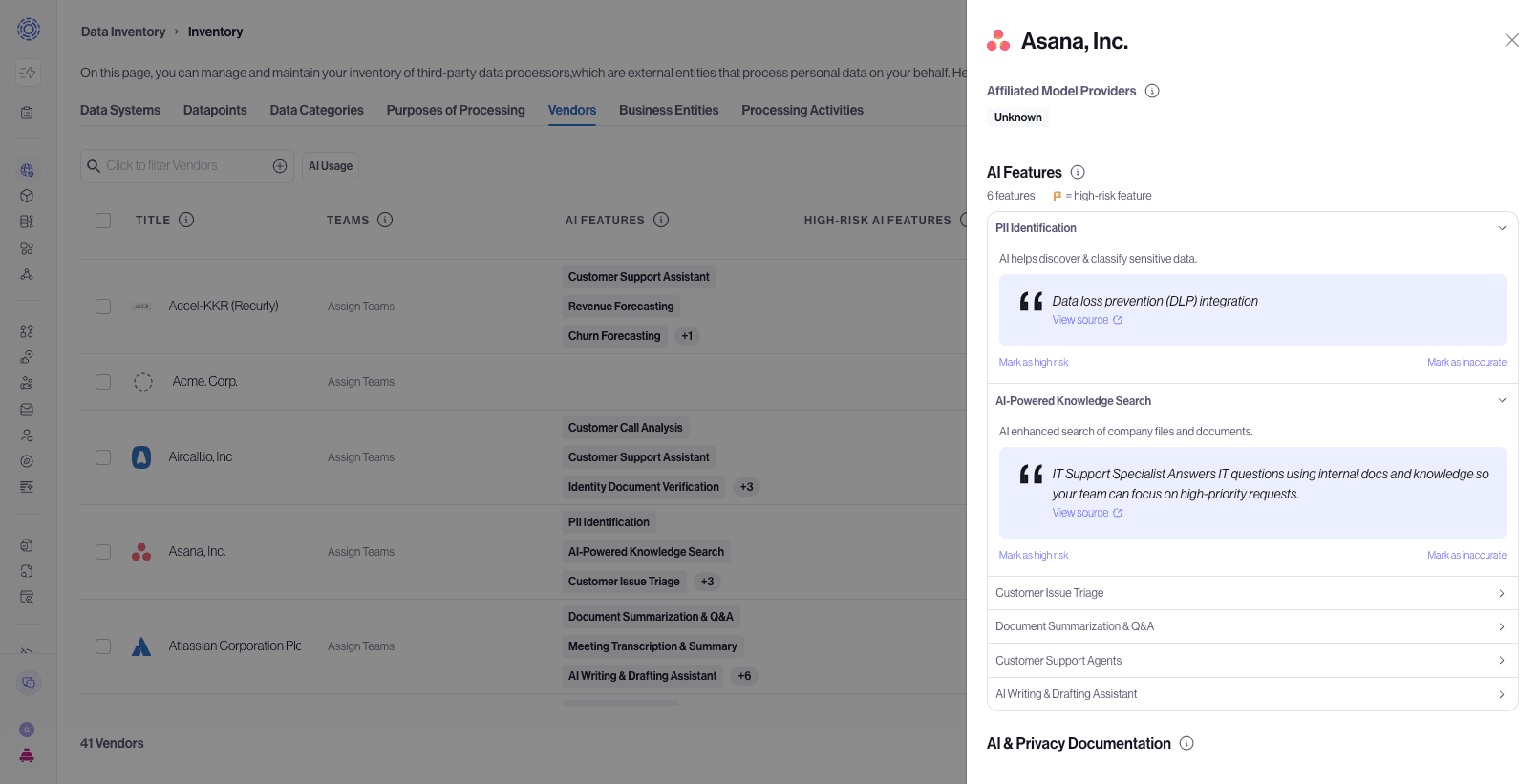Mark AI-Powered Knowledge Search as inaccurate
1539x784 pixels.
1466,555
